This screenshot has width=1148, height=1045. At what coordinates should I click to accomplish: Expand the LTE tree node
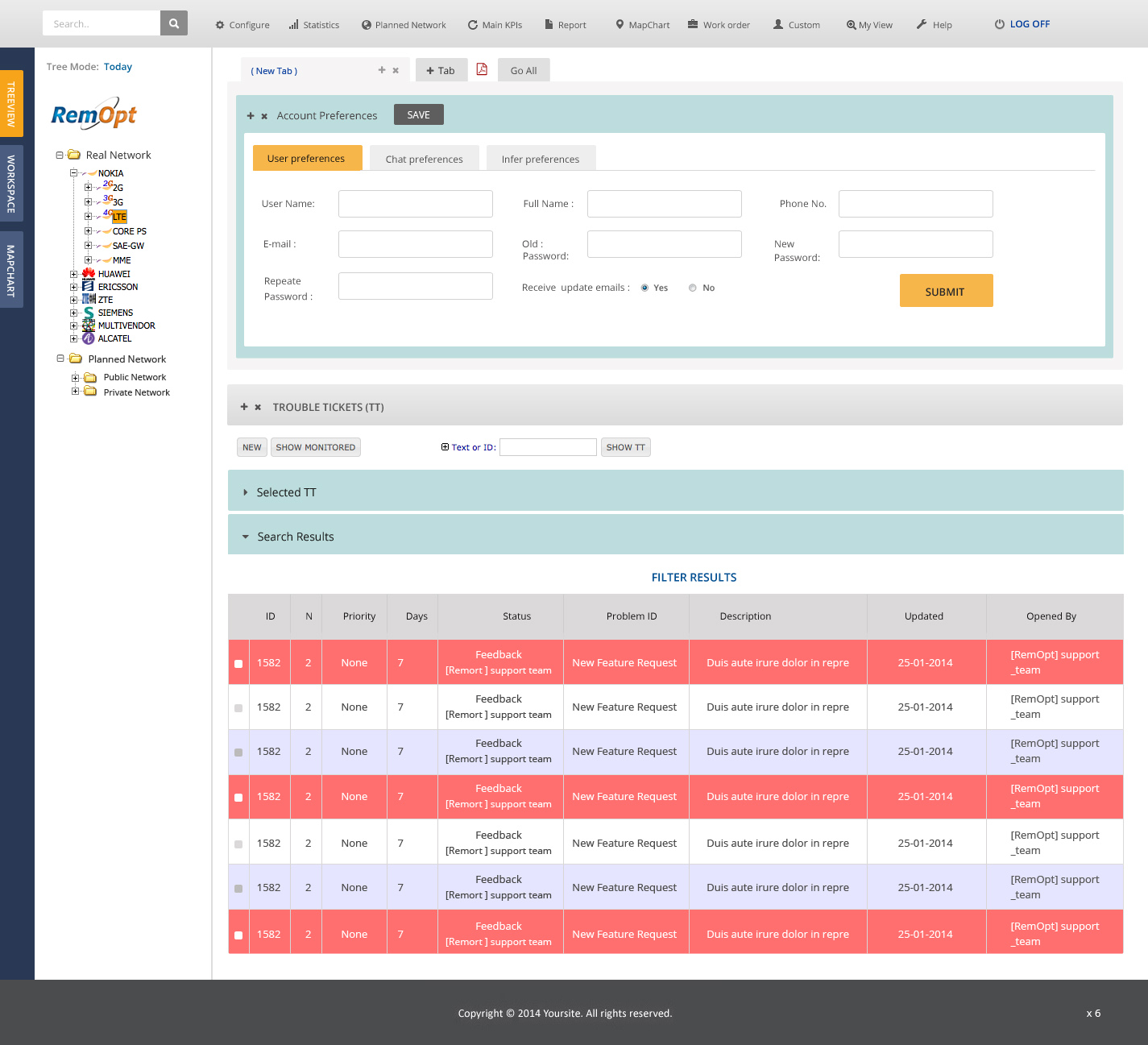[x=88, y=216]
